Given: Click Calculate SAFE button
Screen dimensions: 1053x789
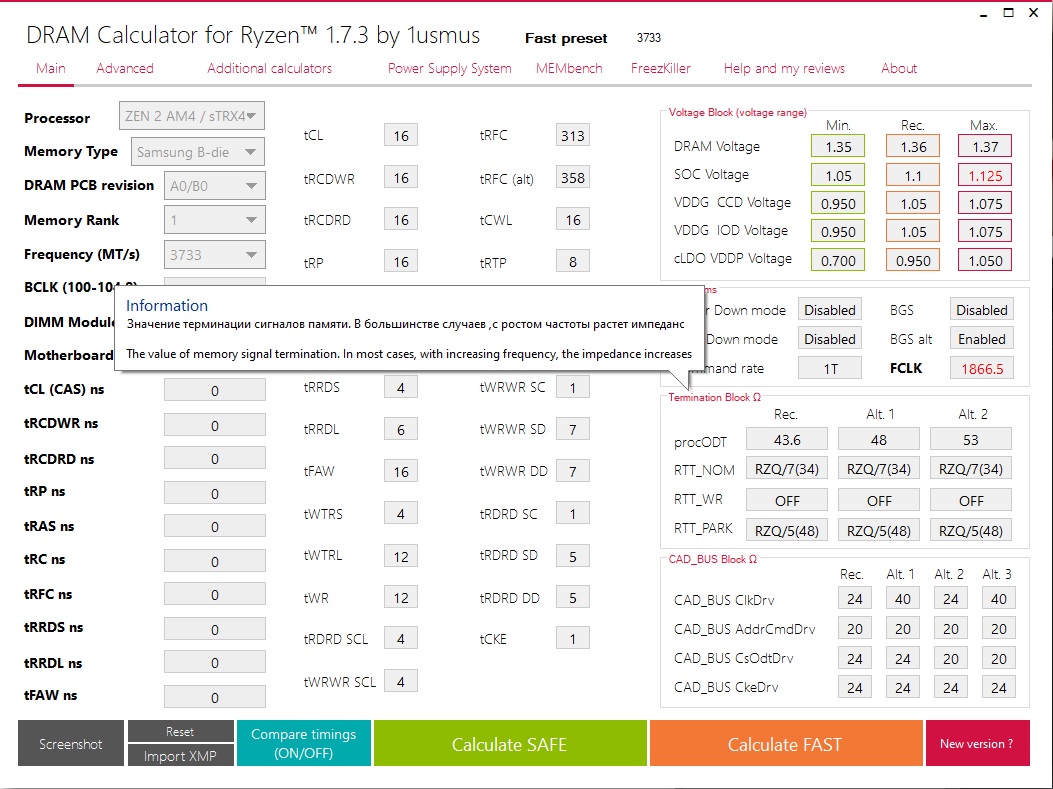Looking at the screenshot, I should (x=510, y=743).
